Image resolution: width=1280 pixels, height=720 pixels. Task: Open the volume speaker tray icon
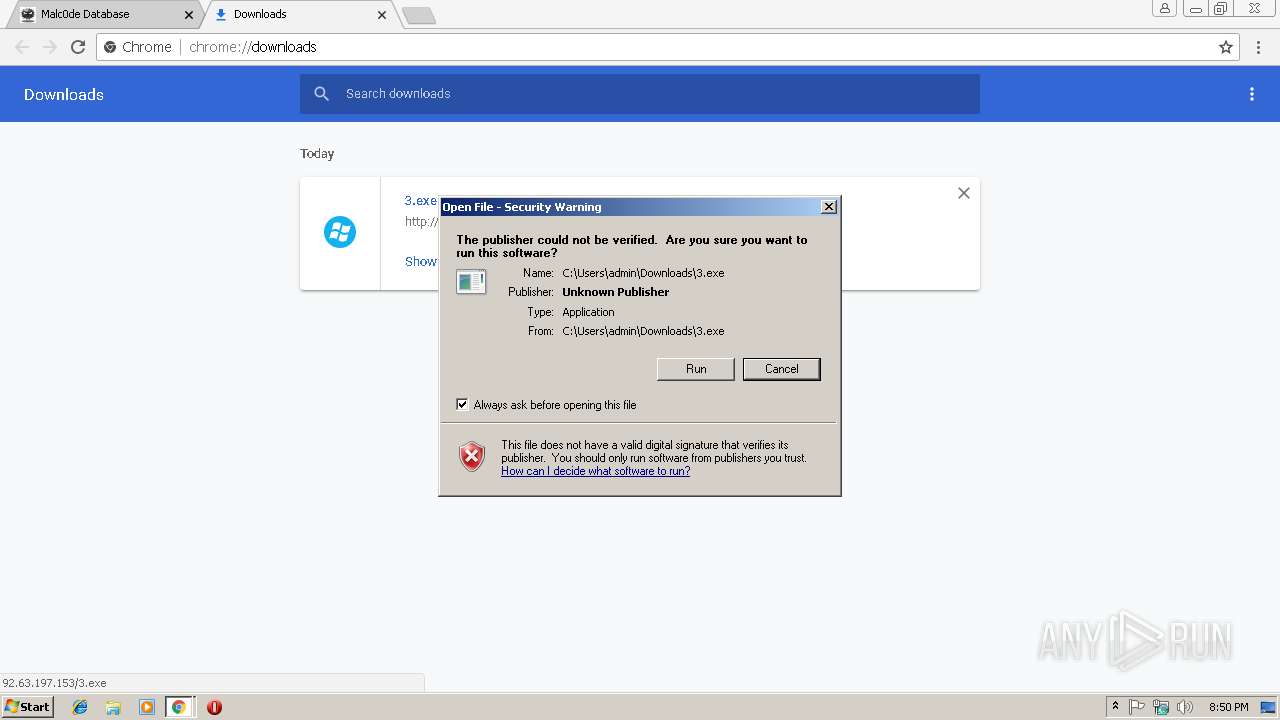[1185, 707]
